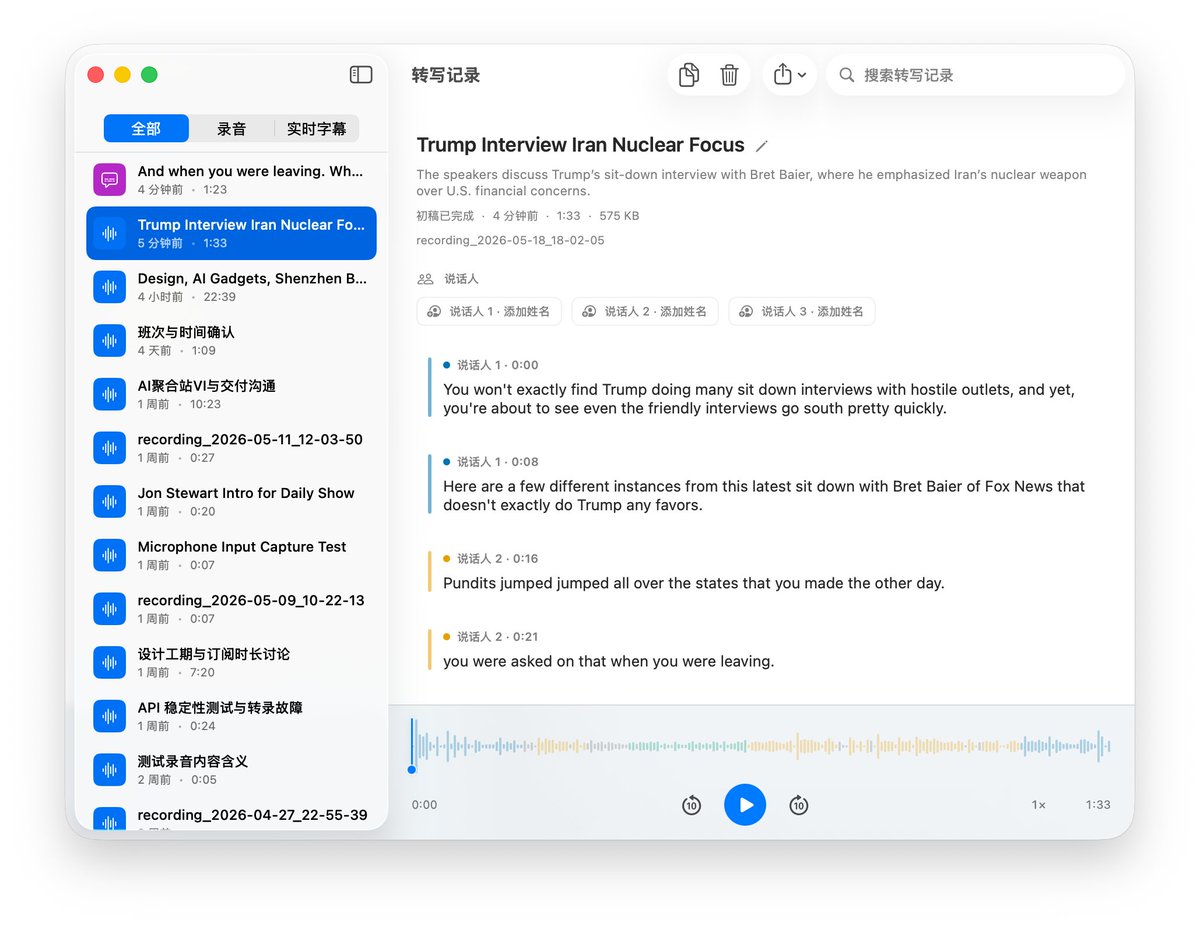Click the 说话人 2 · 0:21 timestamp label
The height and width of the screenshot is (926, 1200).
497,637
